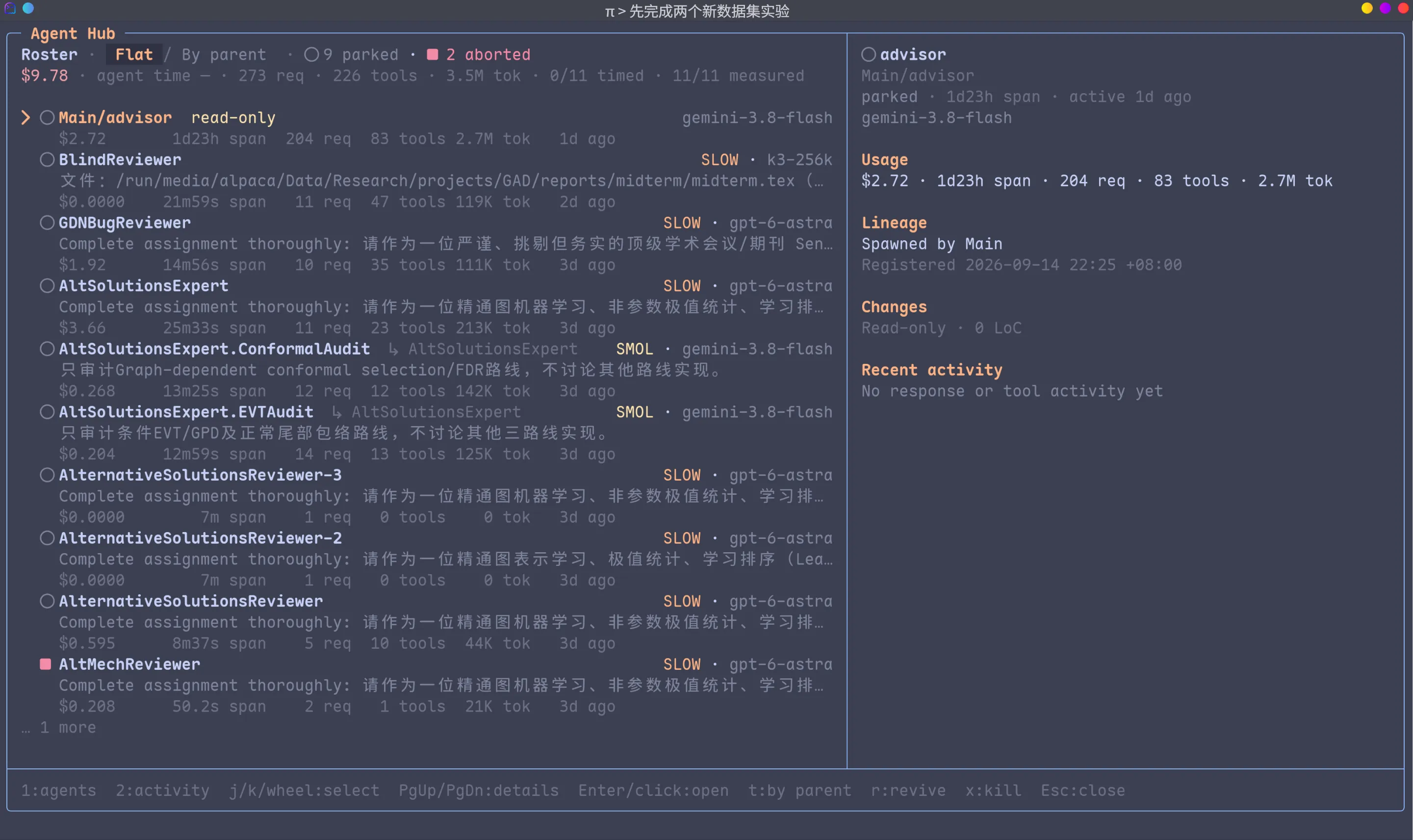Expand the '… 1 more' roster entry
This screenshot has height=840, width=1413.
click(59, 728)
